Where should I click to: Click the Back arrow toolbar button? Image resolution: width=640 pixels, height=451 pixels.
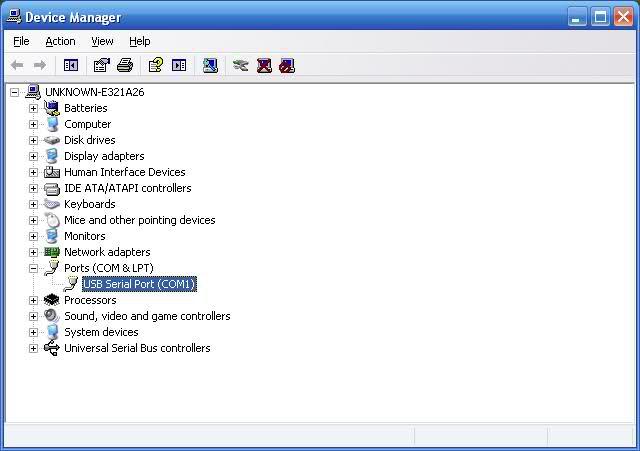[17, 65]
